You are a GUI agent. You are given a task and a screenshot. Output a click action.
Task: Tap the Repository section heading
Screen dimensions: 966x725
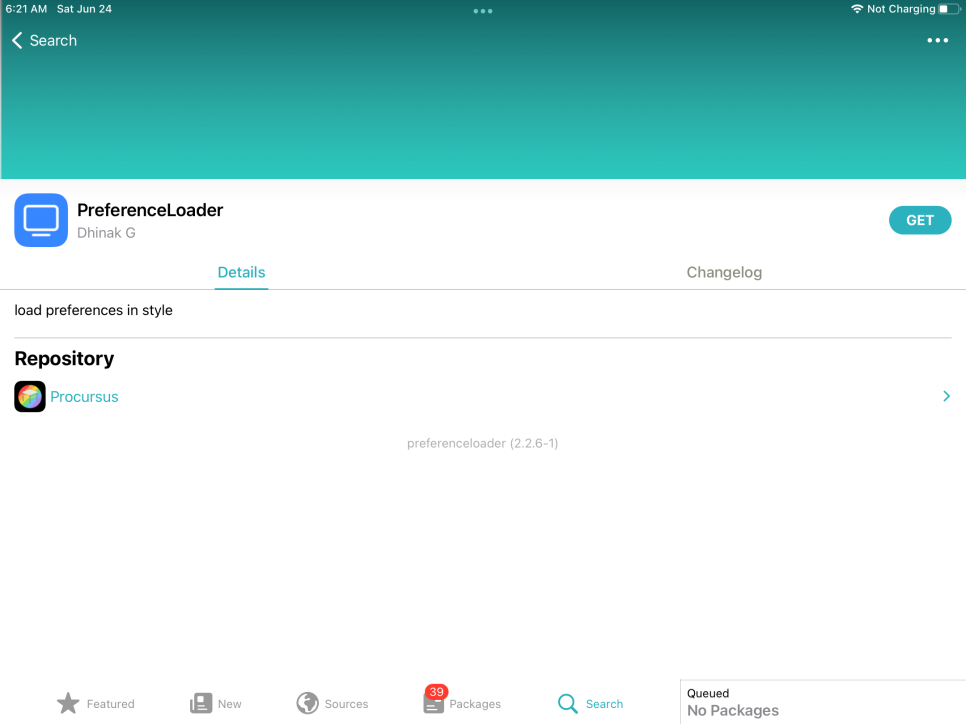(x=64, y=358)
